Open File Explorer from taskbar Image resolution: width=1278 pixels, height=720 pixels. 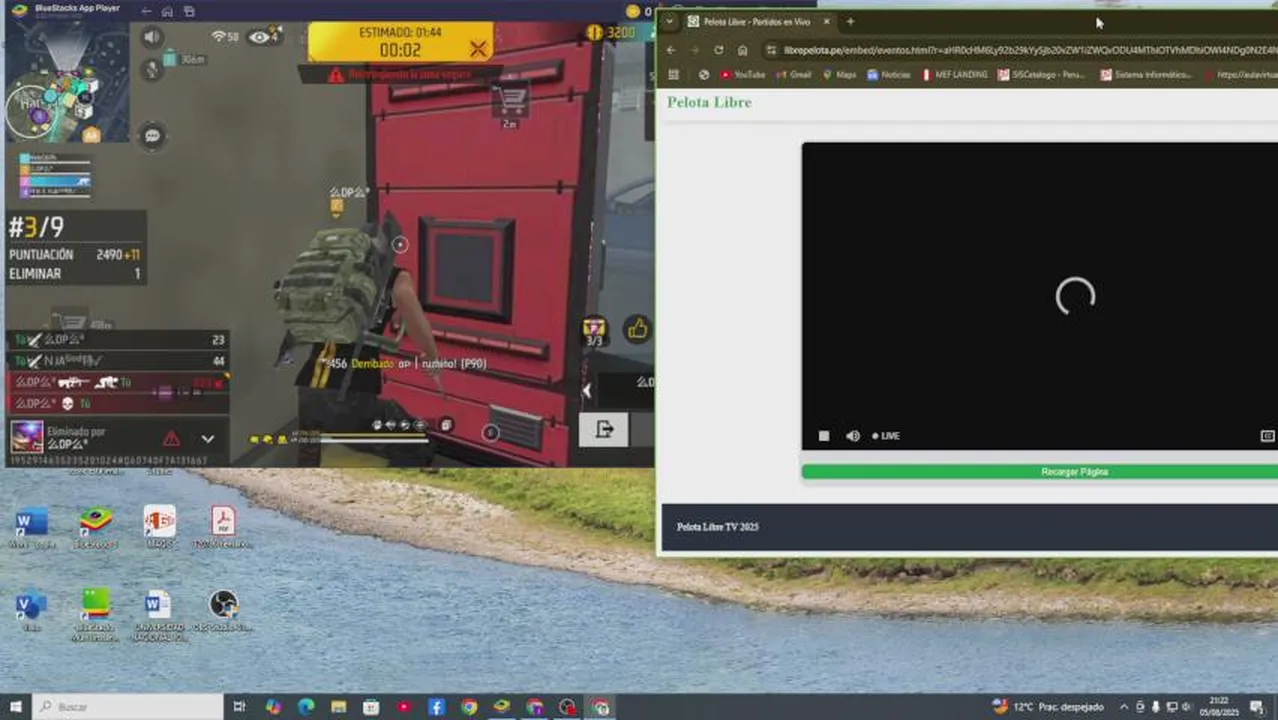click(x=338, y=707)
